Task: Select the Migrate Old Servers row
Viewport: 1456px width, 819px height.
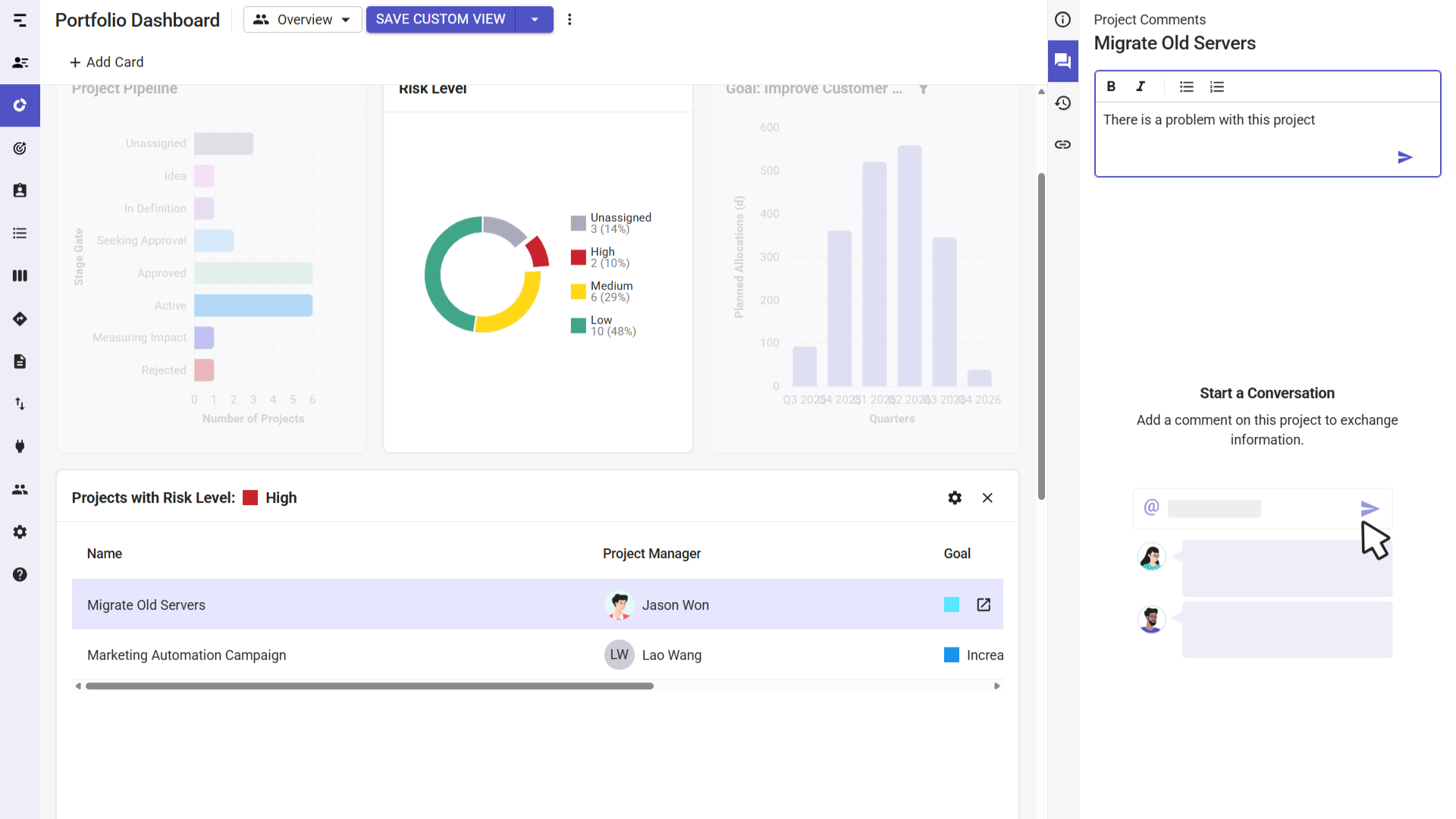Action: coord(537,604)
